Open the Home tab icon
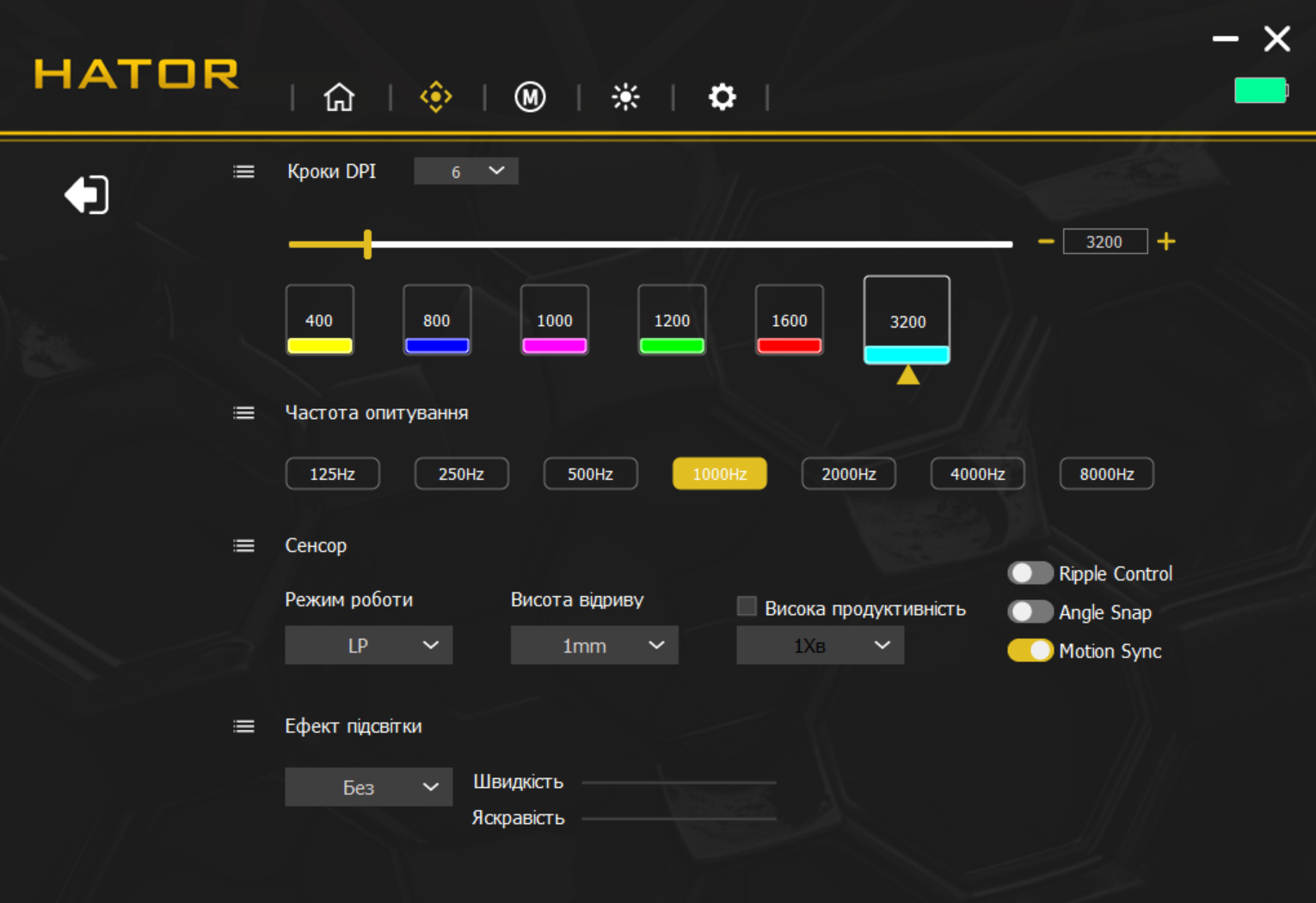 coord(339,97)
